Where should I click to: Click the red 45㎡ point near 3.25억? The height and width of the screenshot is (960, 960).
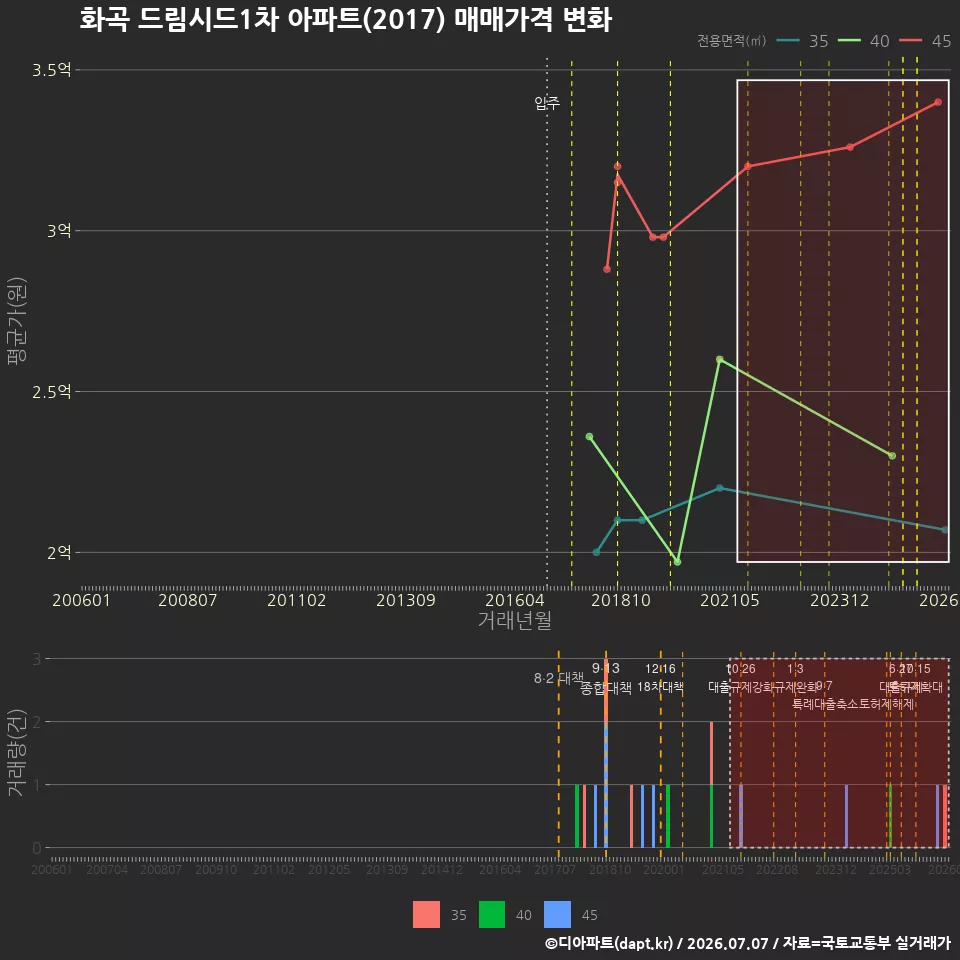tap(850, 147)
